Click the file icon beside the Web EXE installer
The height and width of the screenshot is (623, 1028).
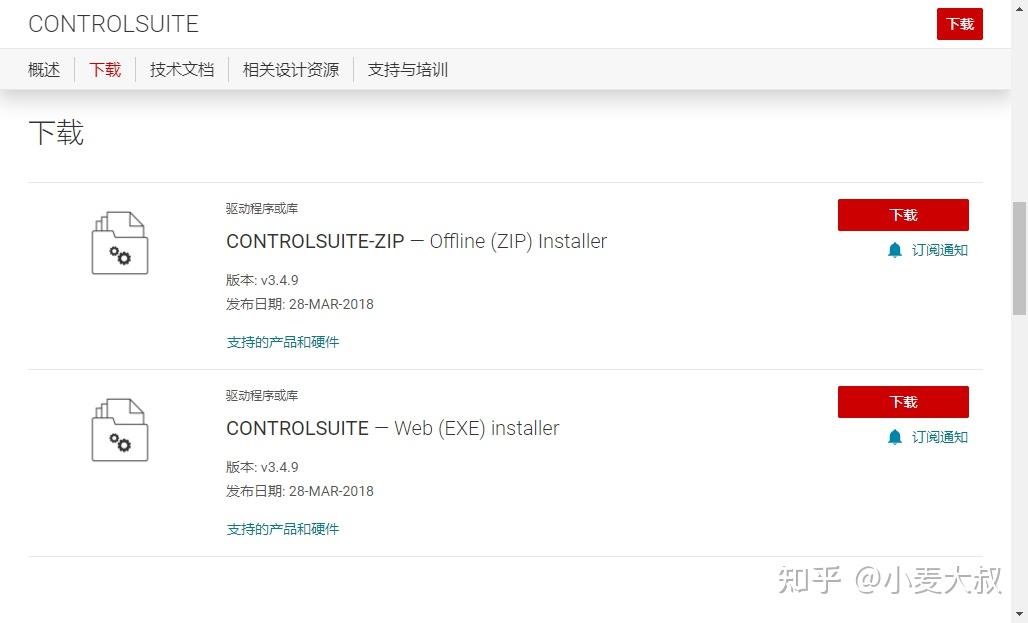click(x=119, y=429)
